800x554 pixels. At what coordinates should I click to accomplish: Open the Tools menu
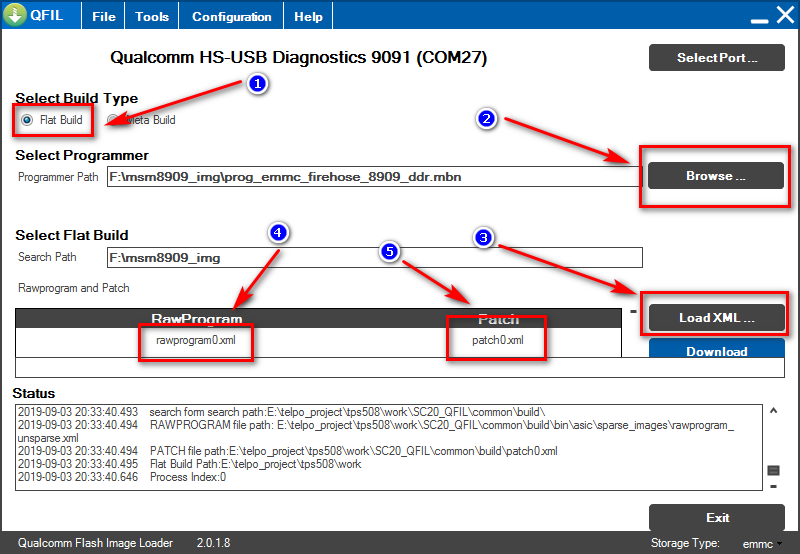(152, 16)
